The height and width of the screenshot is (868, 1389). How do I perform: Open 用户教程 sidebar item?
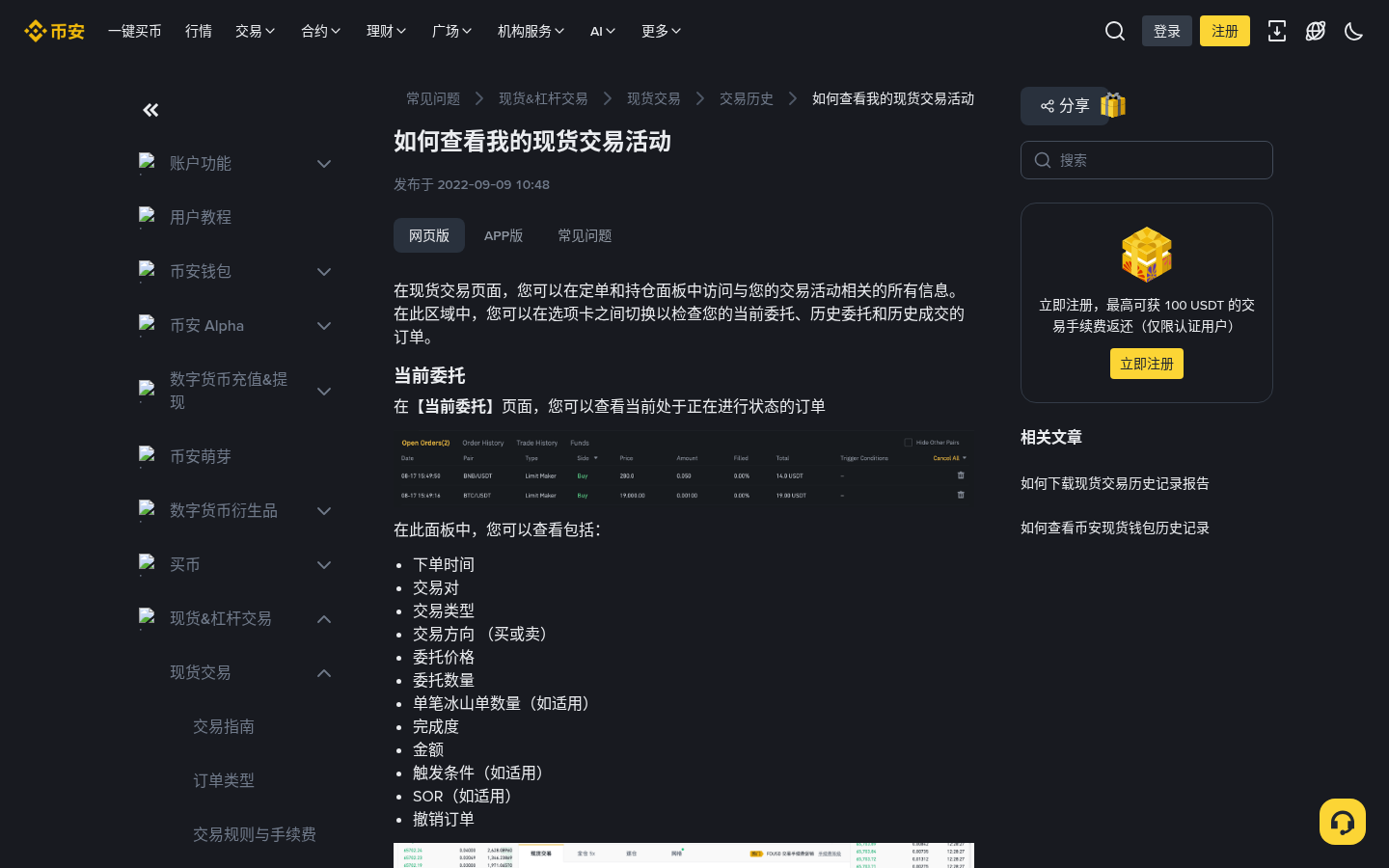pos(201,218)
